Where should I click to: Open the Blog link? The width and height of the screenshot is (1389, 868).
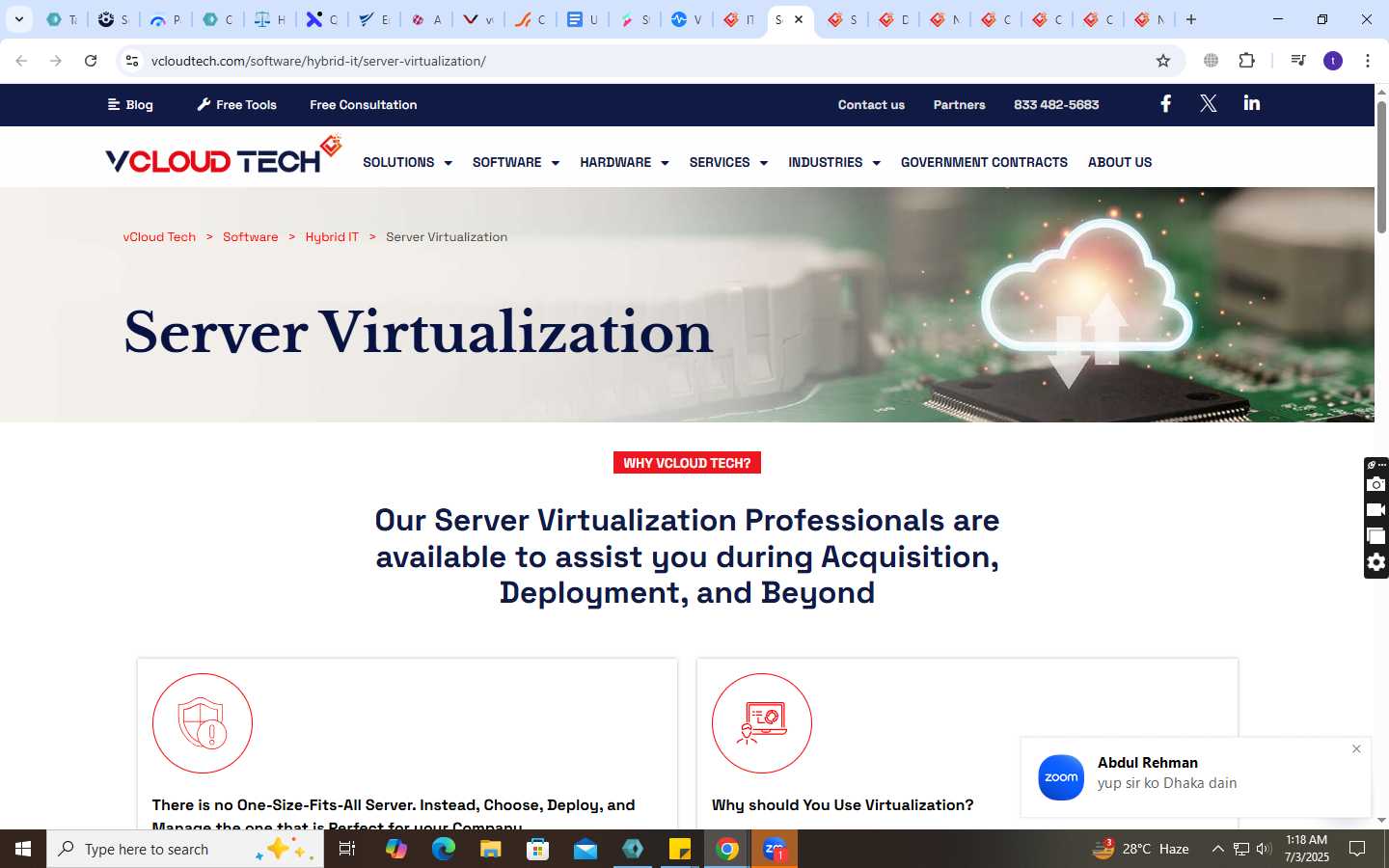[130, 104]
